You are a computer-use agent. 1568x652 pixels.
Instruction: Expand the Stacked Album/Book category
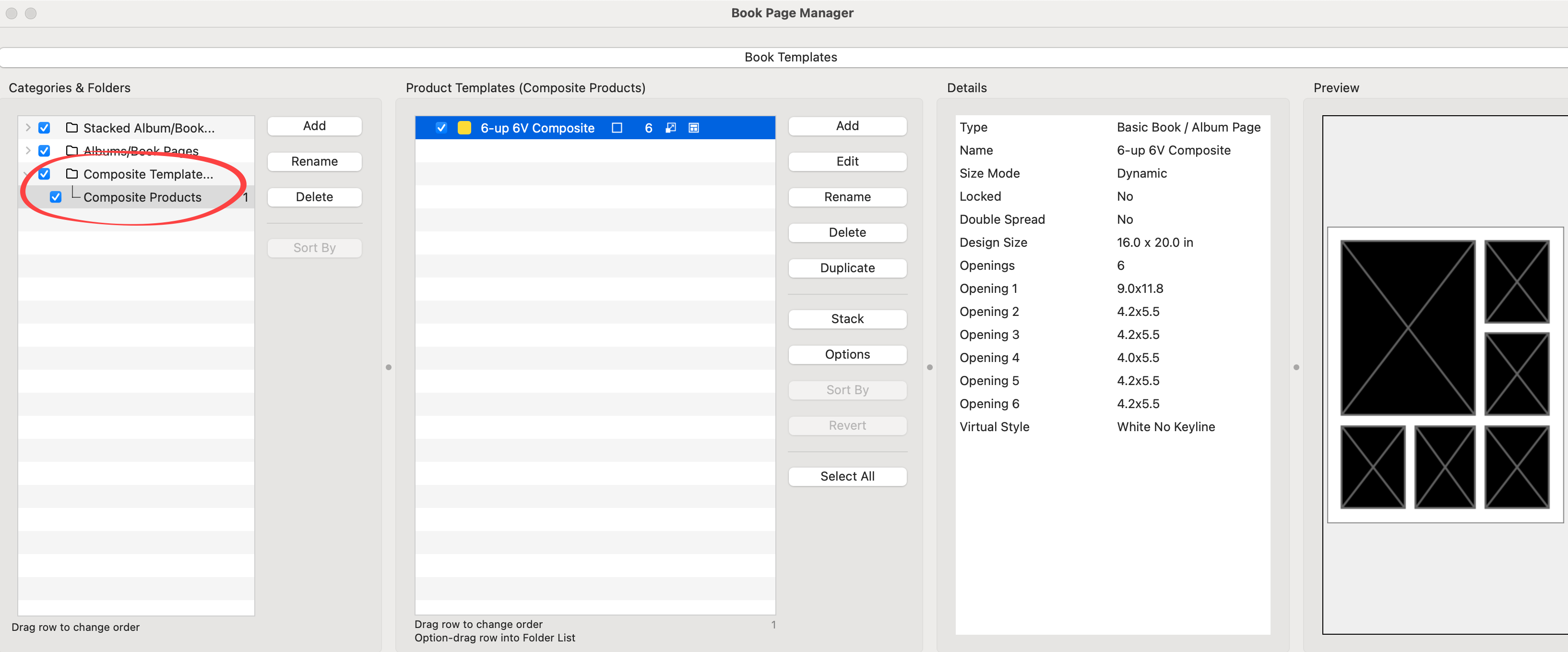click(x=28, y=128)
